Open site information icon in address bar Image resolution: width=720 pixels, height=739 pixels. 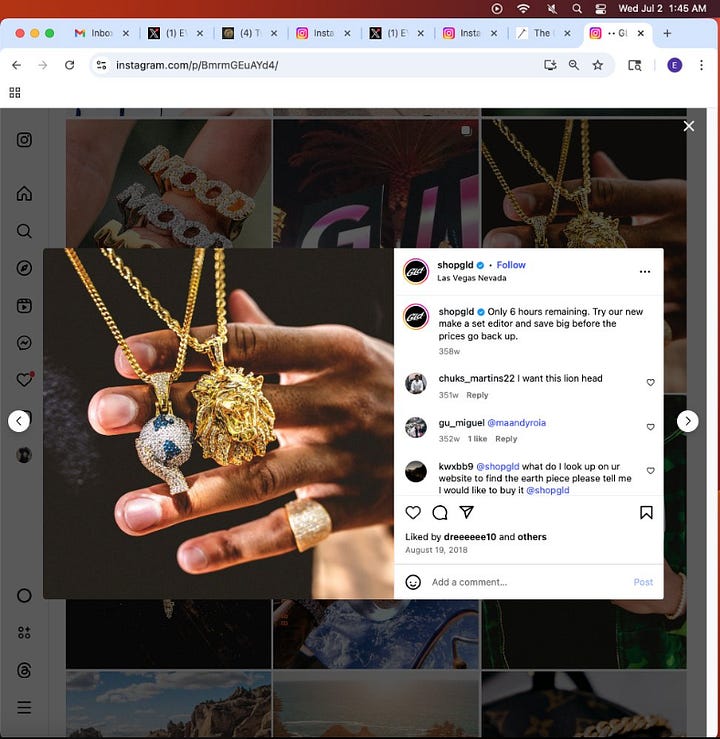click(101, 65)
